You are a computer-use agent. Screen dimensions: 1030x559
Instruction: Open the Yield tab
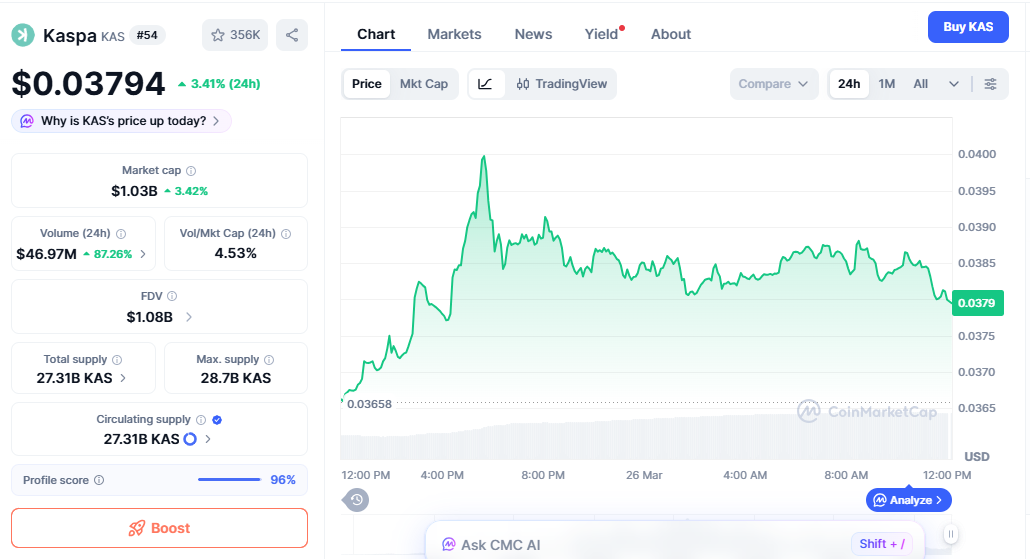tap(602, 34)
